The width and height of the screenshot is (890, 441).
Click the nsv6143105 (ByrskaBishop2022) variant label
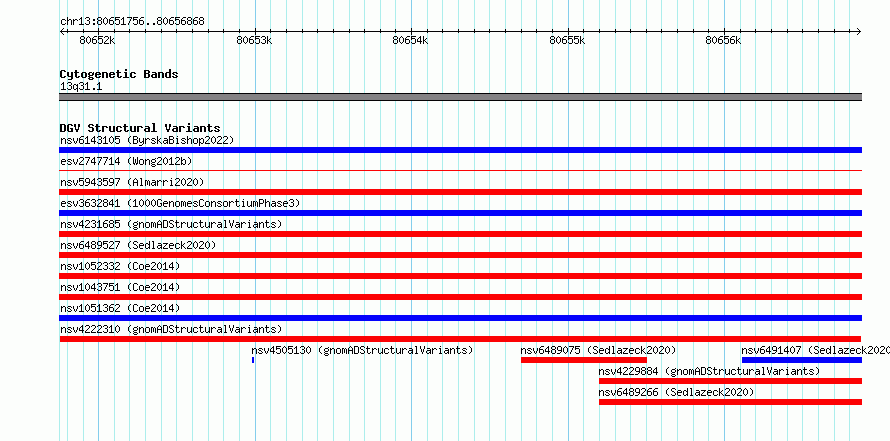(x=147, y=140)
